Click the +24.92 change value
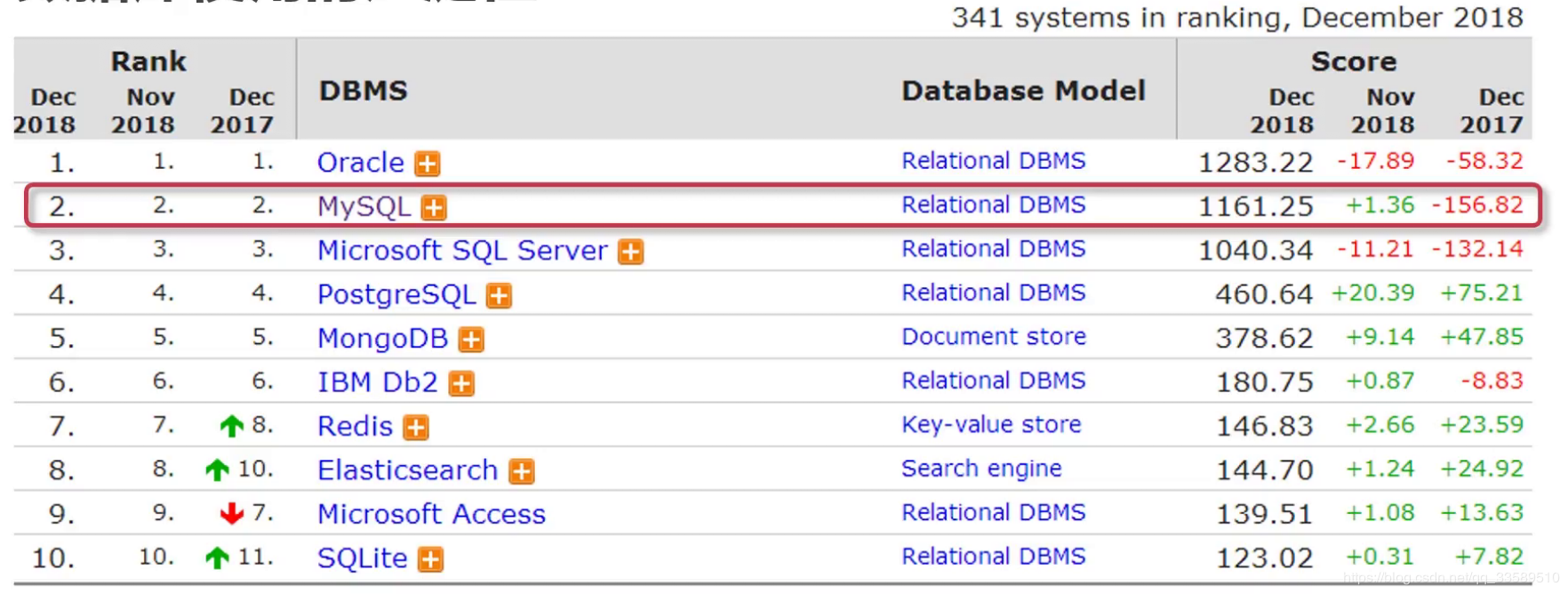Screen dimensions: 1568x594 pyautogui.click(x=1482, y=469)
